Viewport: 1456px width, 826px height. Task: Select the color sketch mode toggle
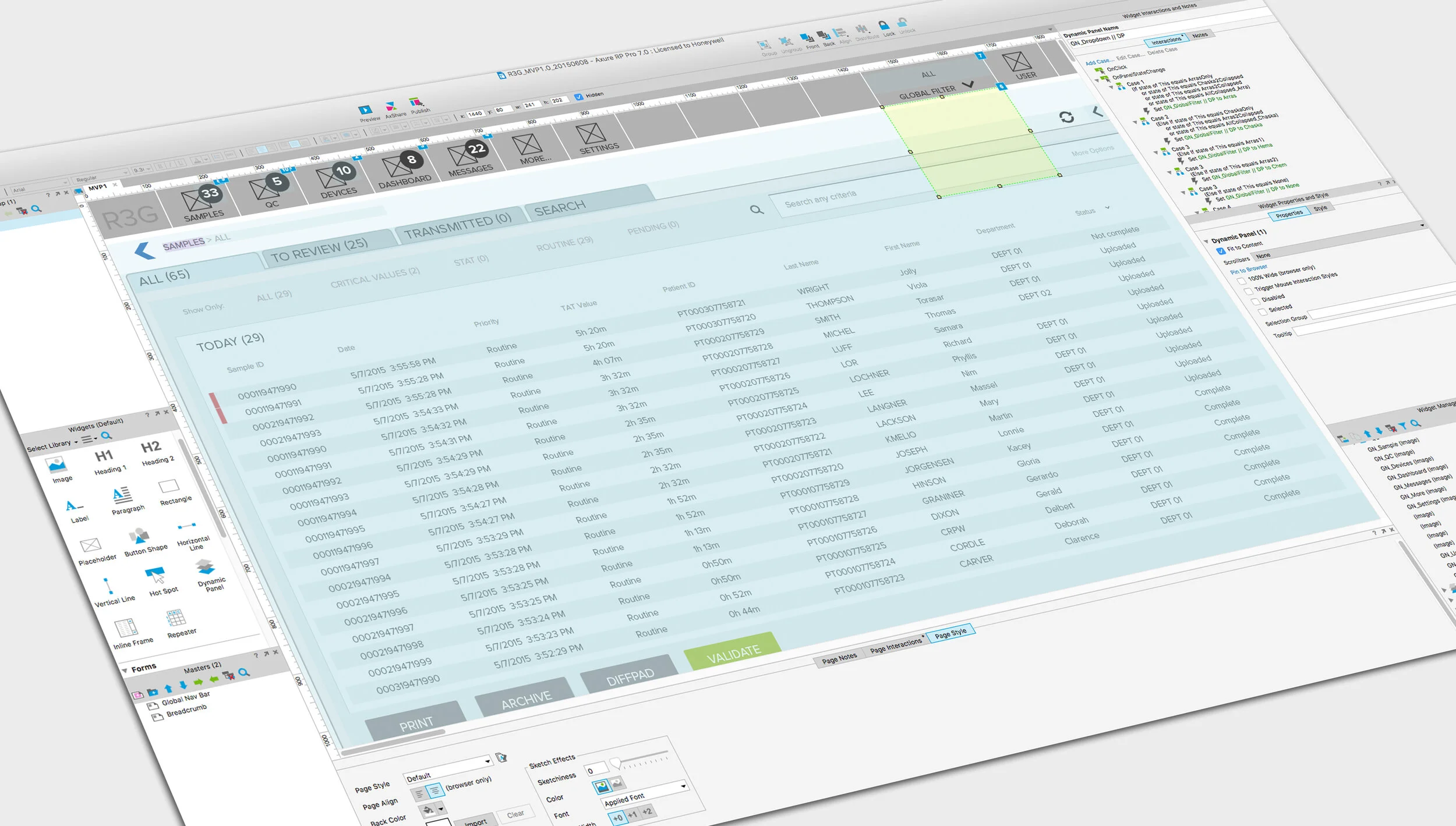coord(602,787)
